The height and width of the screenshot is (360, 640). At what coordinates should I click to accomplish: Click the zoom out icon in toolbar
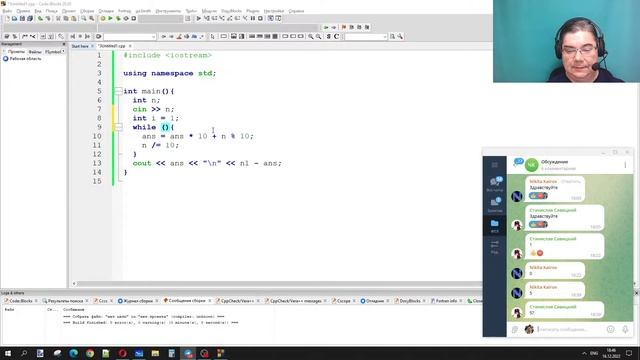point(318,36)
